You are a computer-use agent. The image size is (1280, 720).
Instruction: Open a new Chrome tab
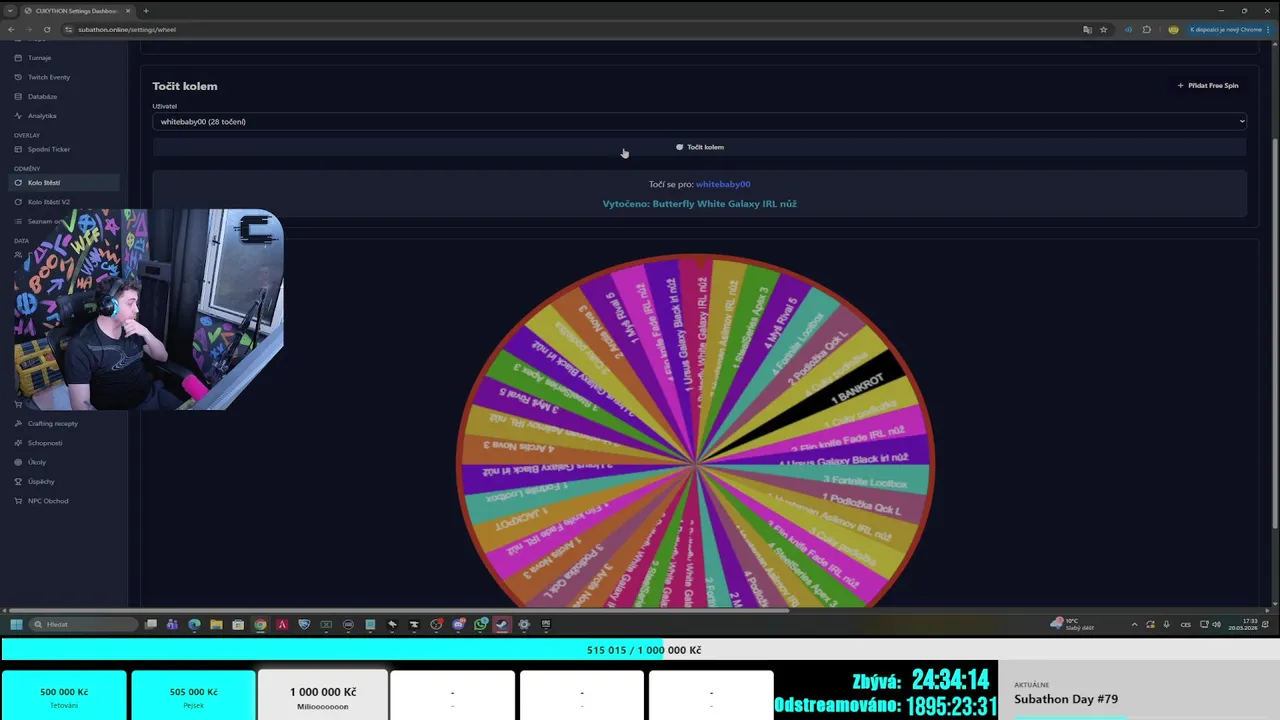click(x=146, y=10)
